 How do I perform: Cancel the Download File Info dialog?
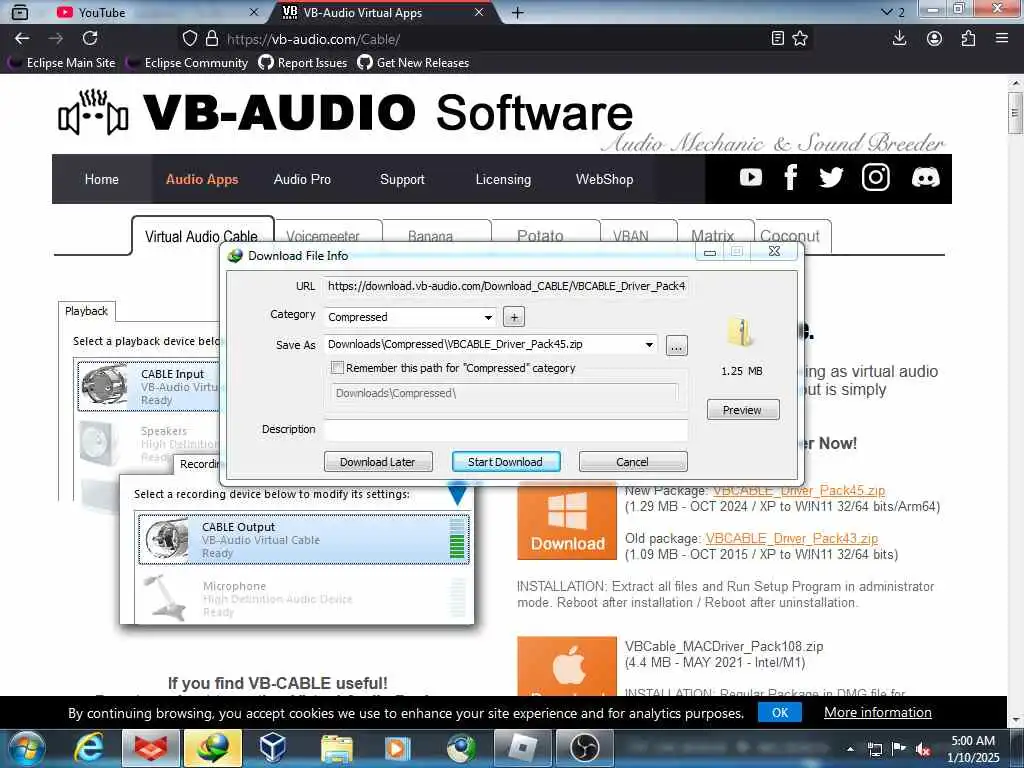point(633,462)
